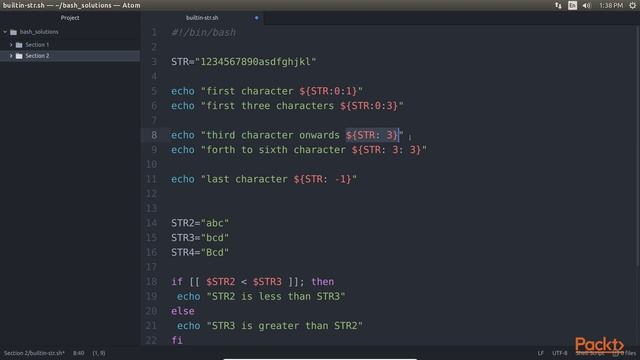Click the Section 2/builtin-str.sh path in status bar

point(34,353)
